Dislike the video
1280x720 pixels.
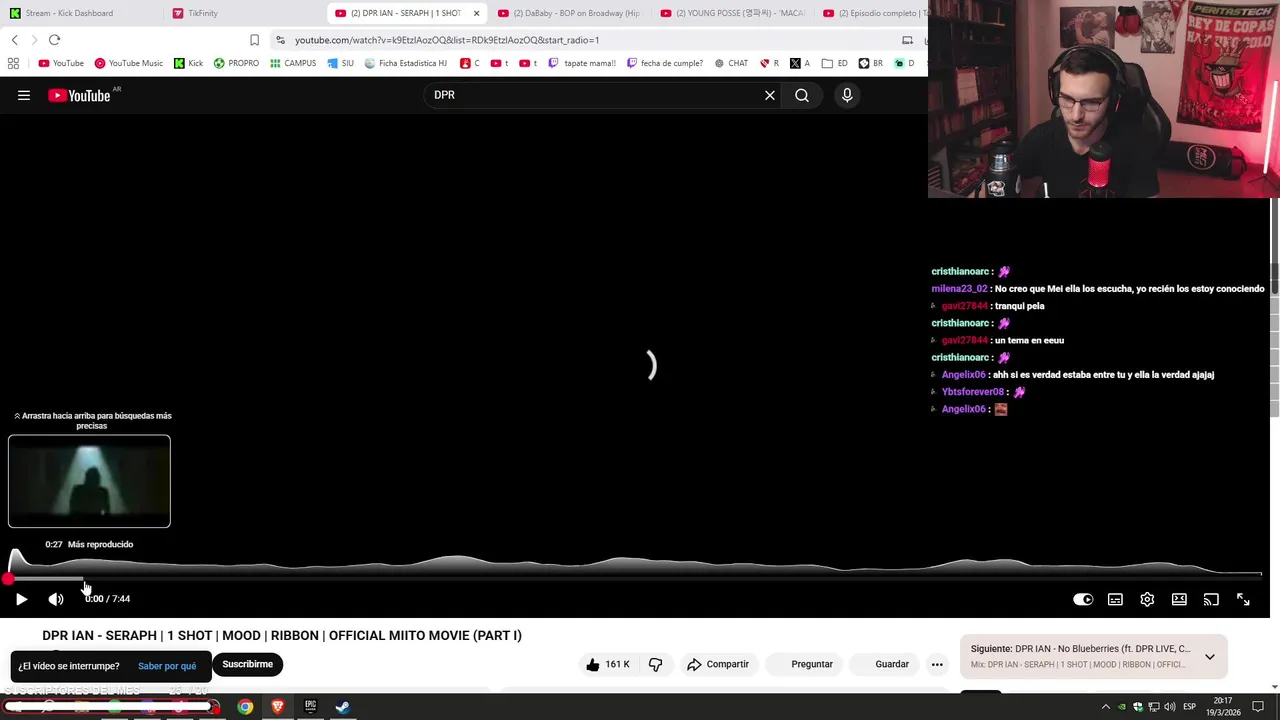pyautogui.click(x=656, y=664)
